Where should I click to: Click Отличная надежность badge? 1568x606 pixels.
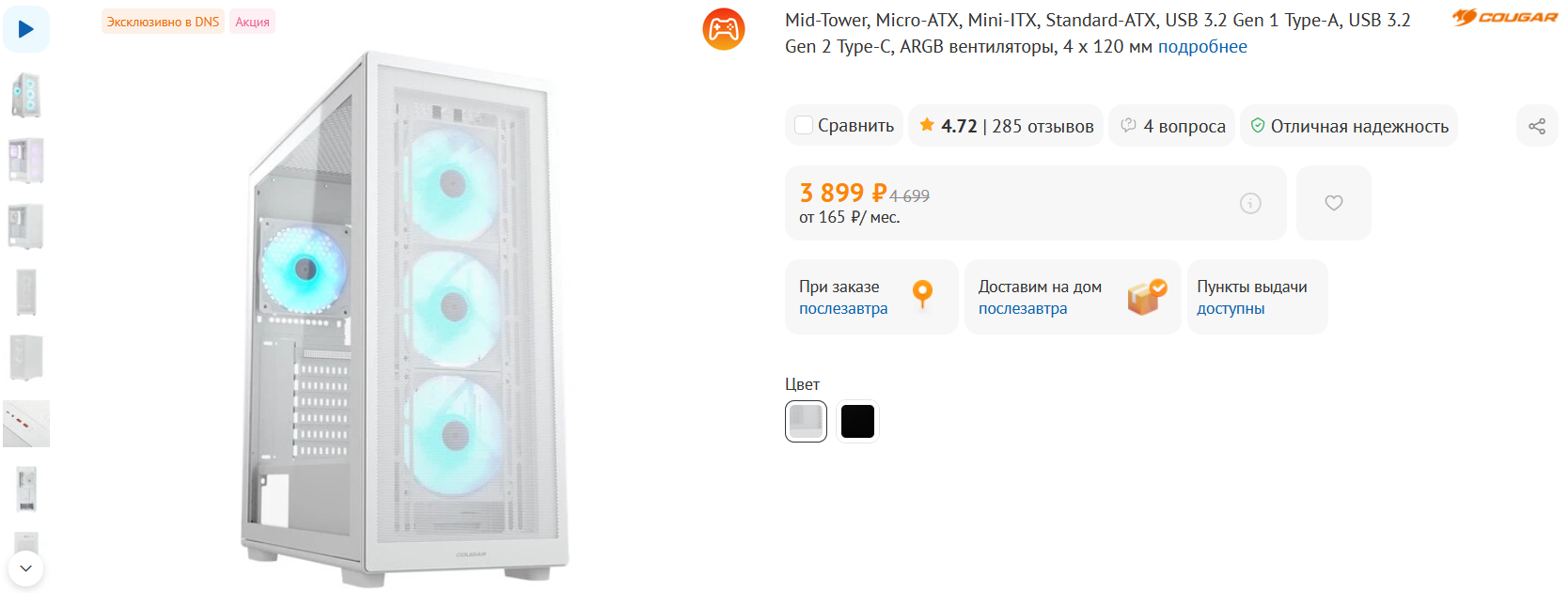(x=1349, y=126)
